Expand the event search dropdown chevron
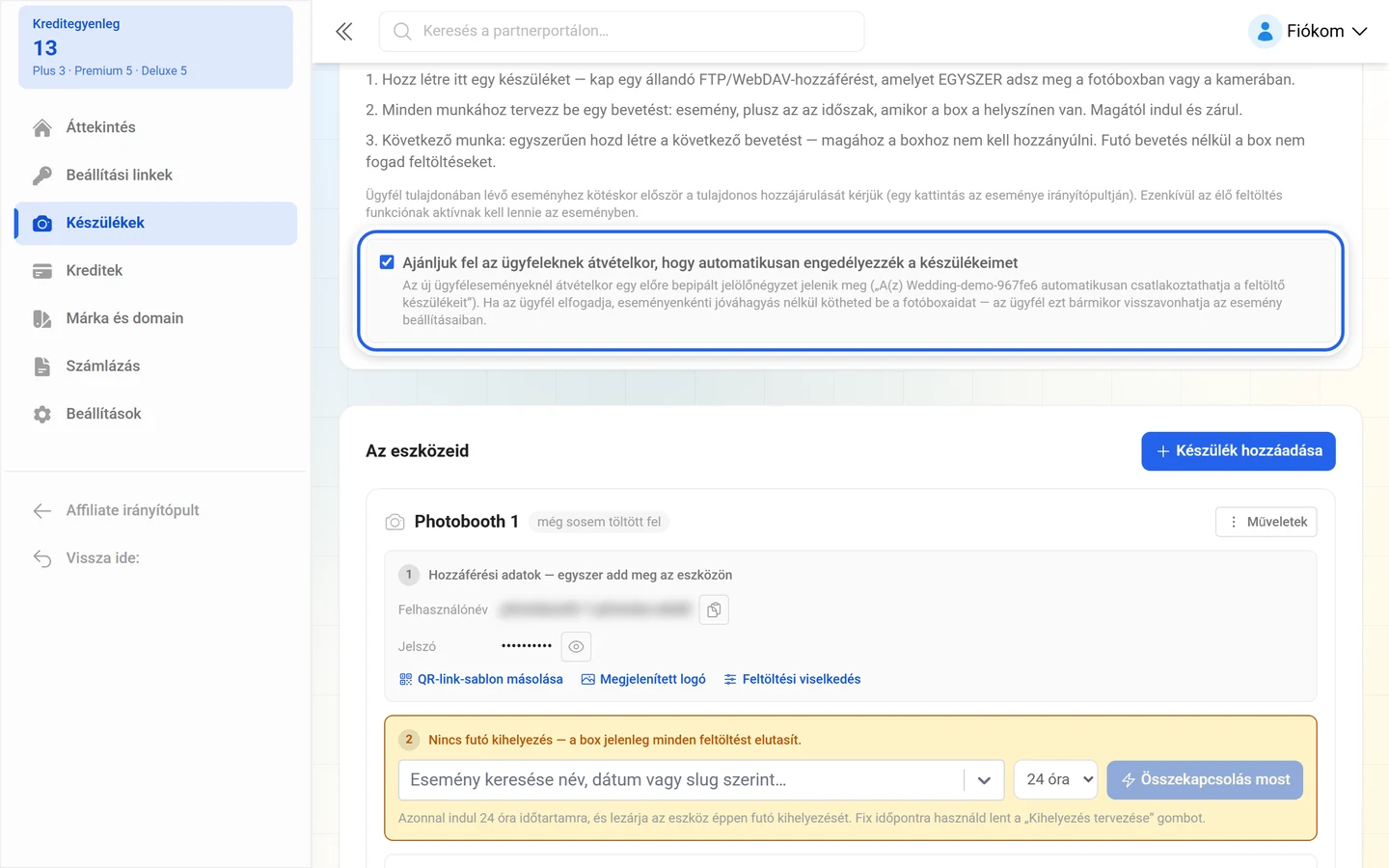The height and width of the screenshot is (868, 1389). 984,780
